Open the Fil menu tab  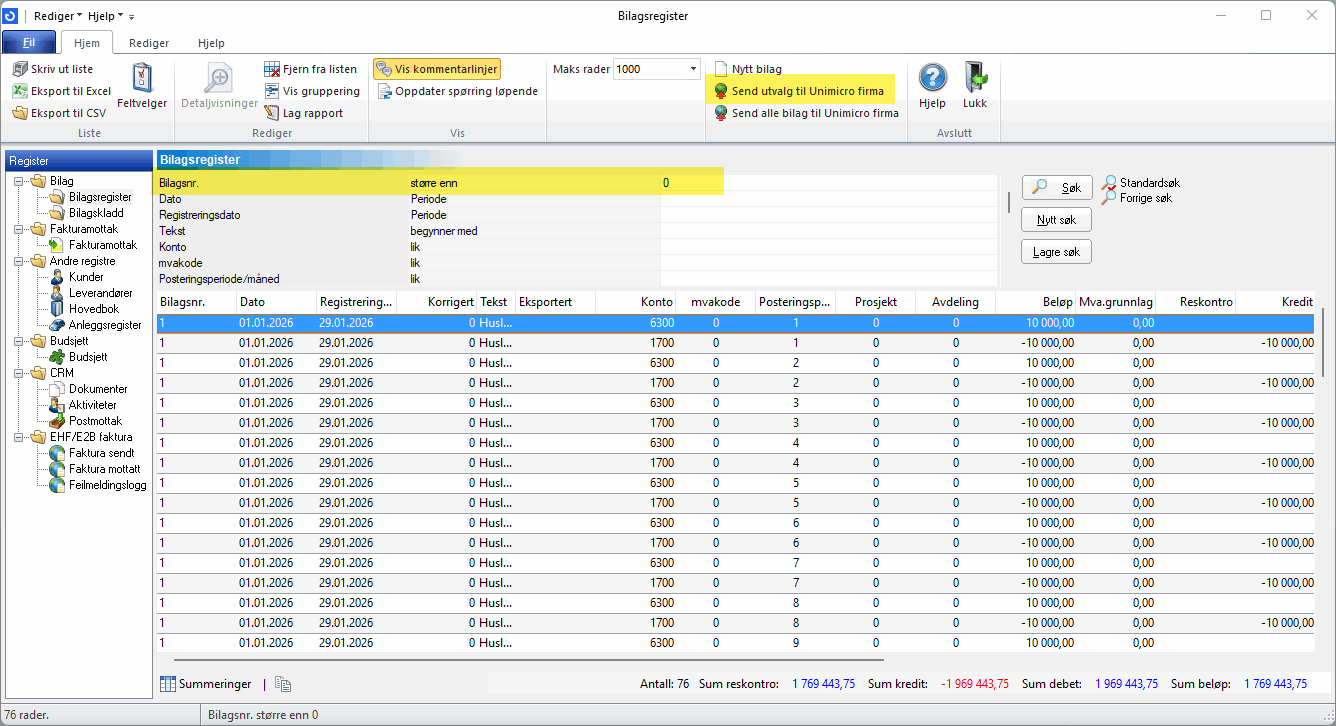29,43
